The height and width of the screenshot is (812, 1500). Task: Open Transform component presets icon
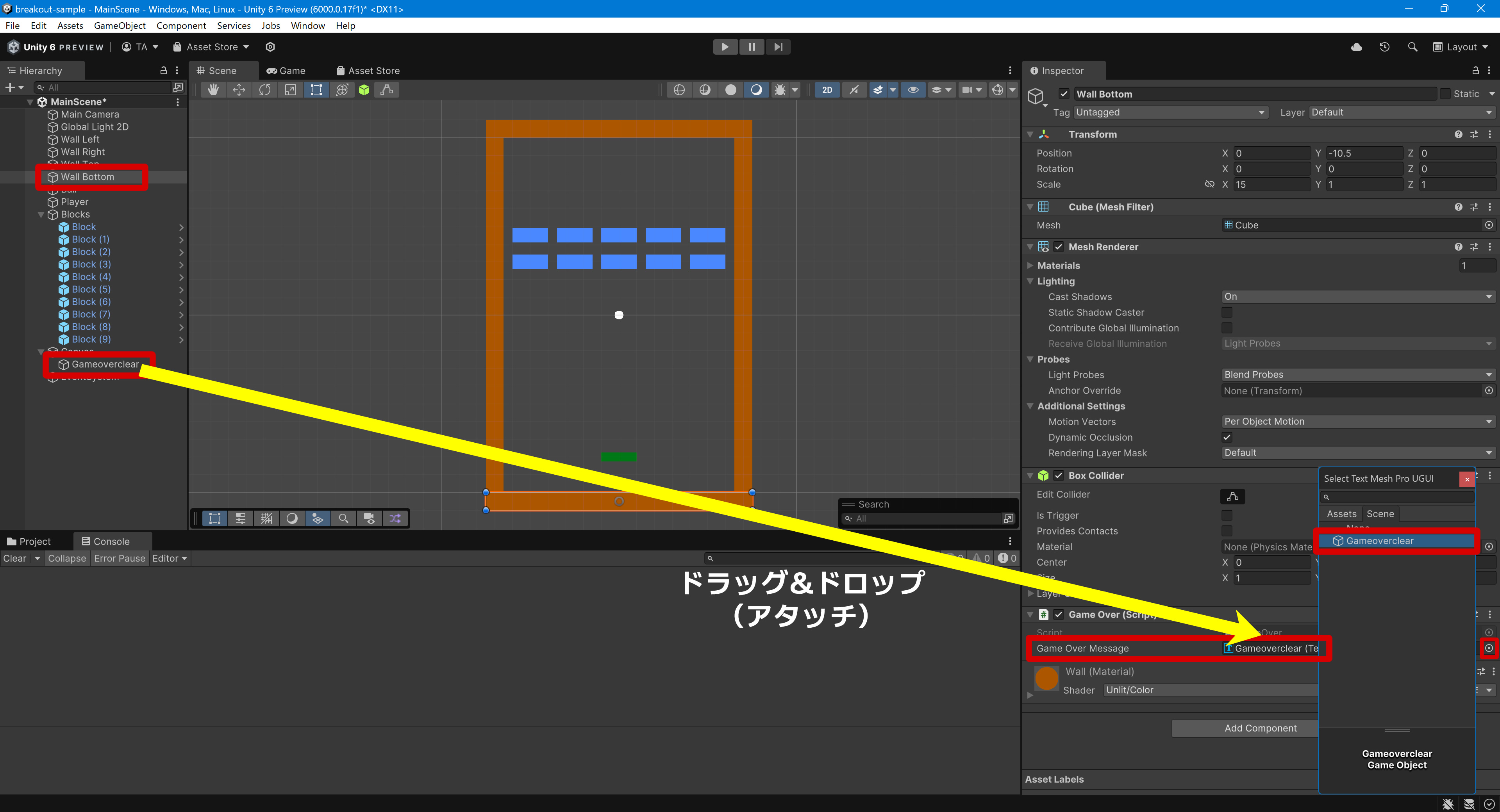pyautogui.click(x=1474, y=134)
